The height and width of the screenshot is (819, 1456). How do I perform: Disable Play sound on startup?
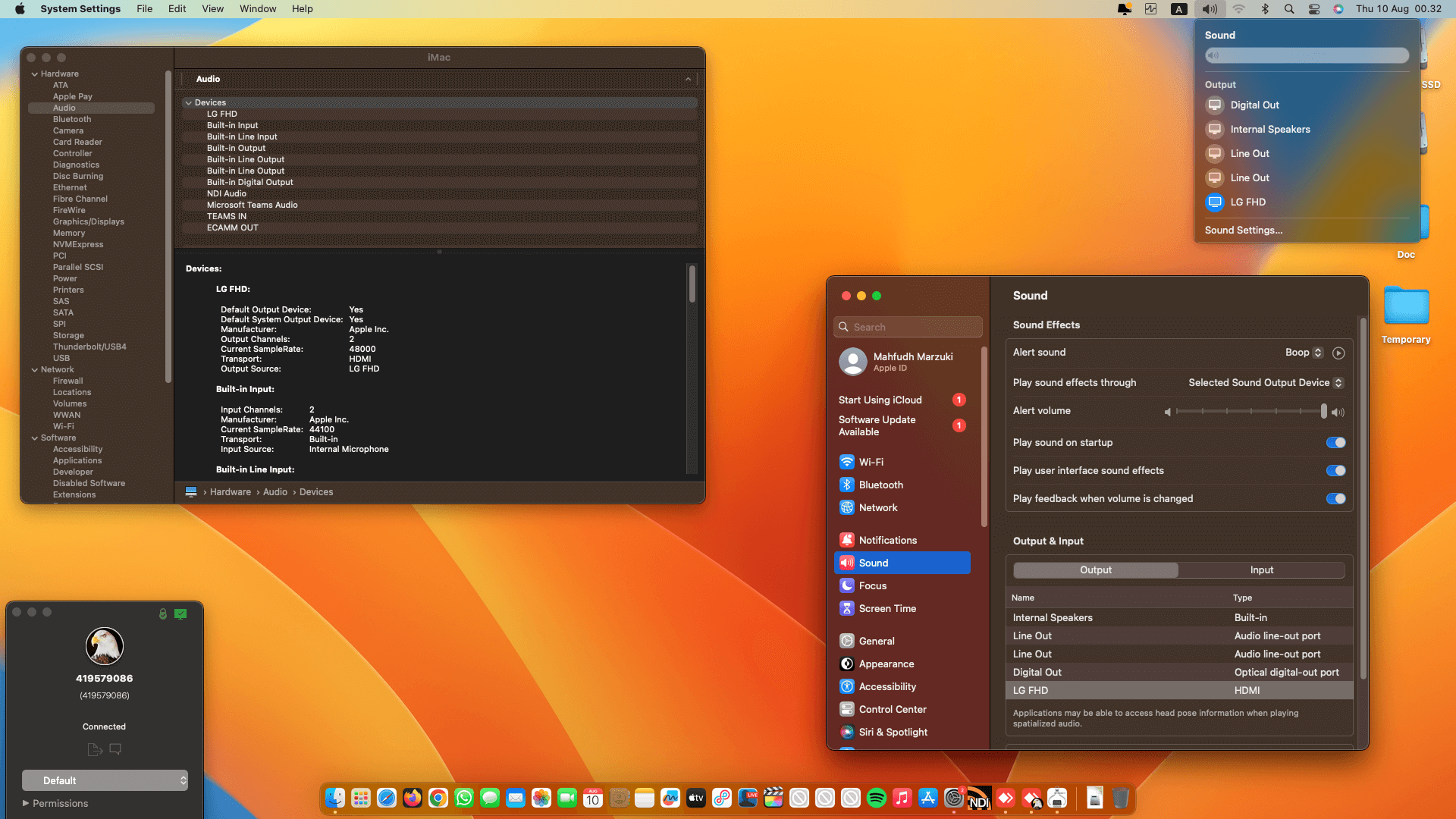1335,443
